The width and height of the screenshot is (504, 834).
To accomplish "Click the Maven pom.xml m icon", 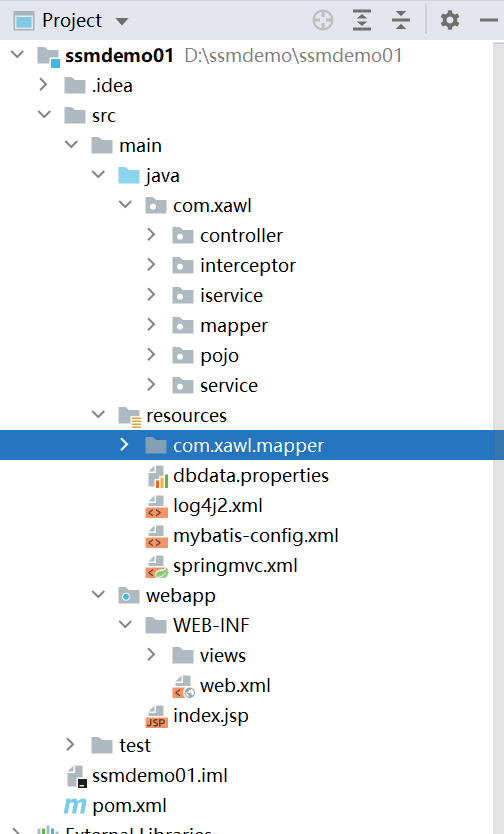I will [75, 806].
